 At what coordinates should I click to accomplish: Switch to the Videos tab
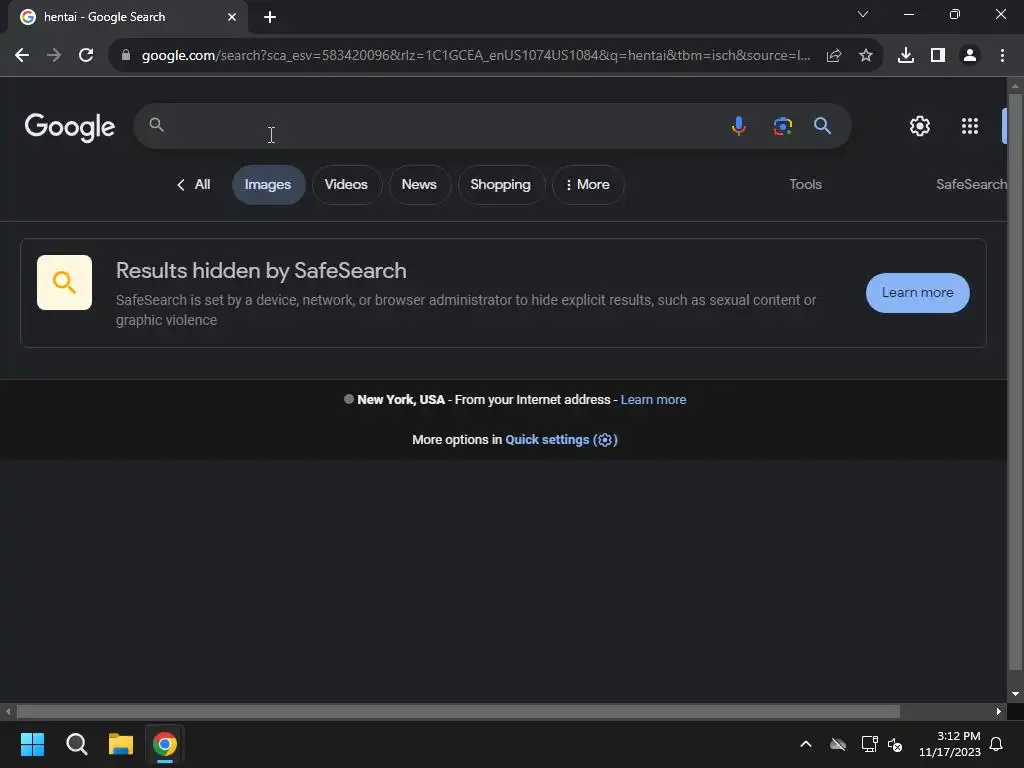pyautogui.click(x=346, y=185)
